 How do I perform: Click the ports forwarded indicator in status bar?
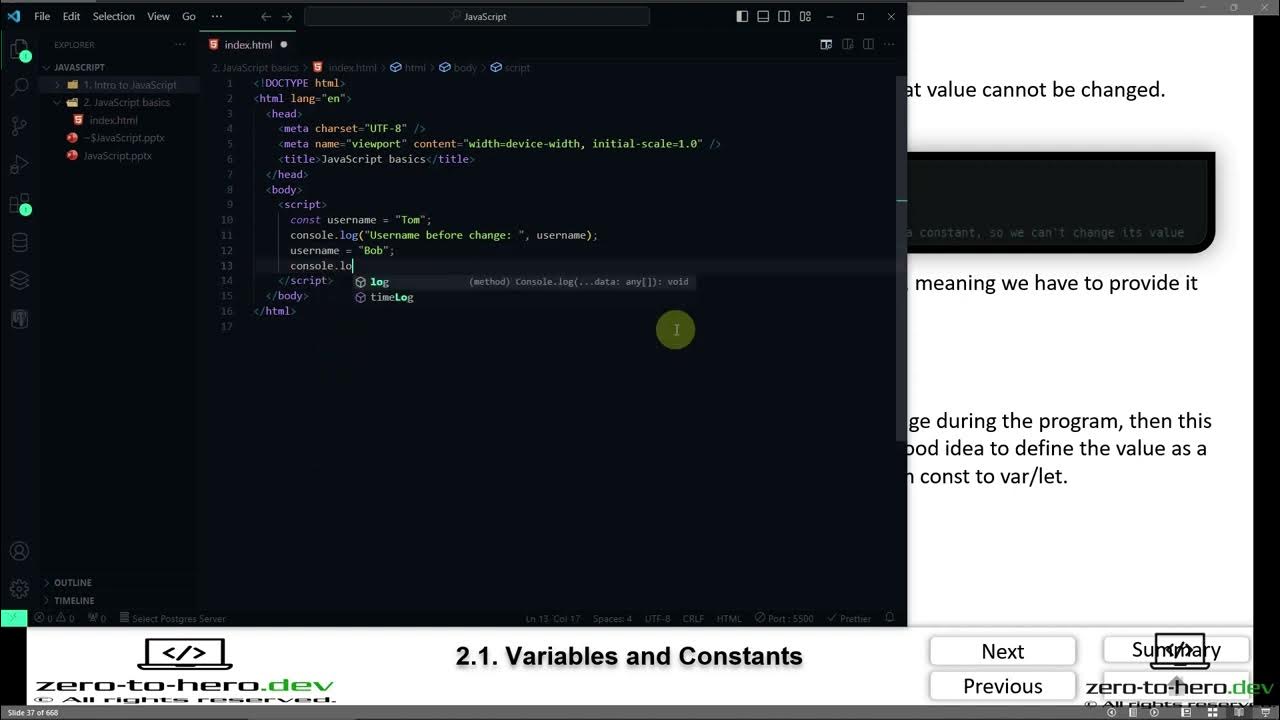coord(95,619)
